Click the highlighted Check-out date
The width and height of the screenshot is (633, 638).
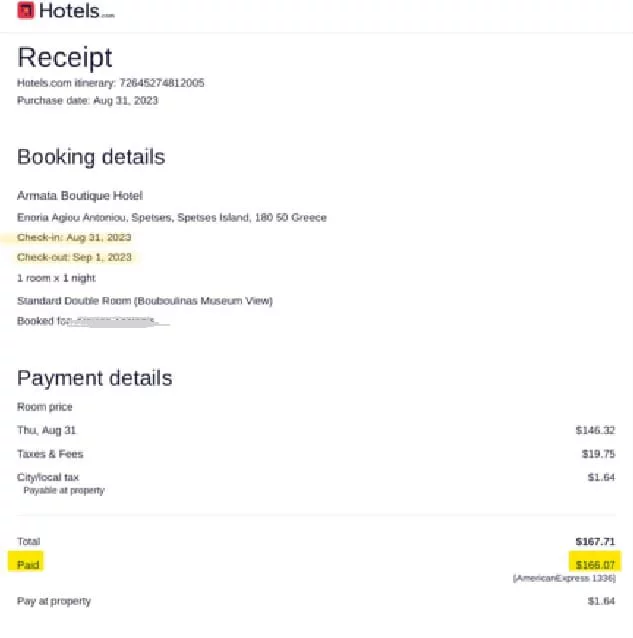coord(74,257)
